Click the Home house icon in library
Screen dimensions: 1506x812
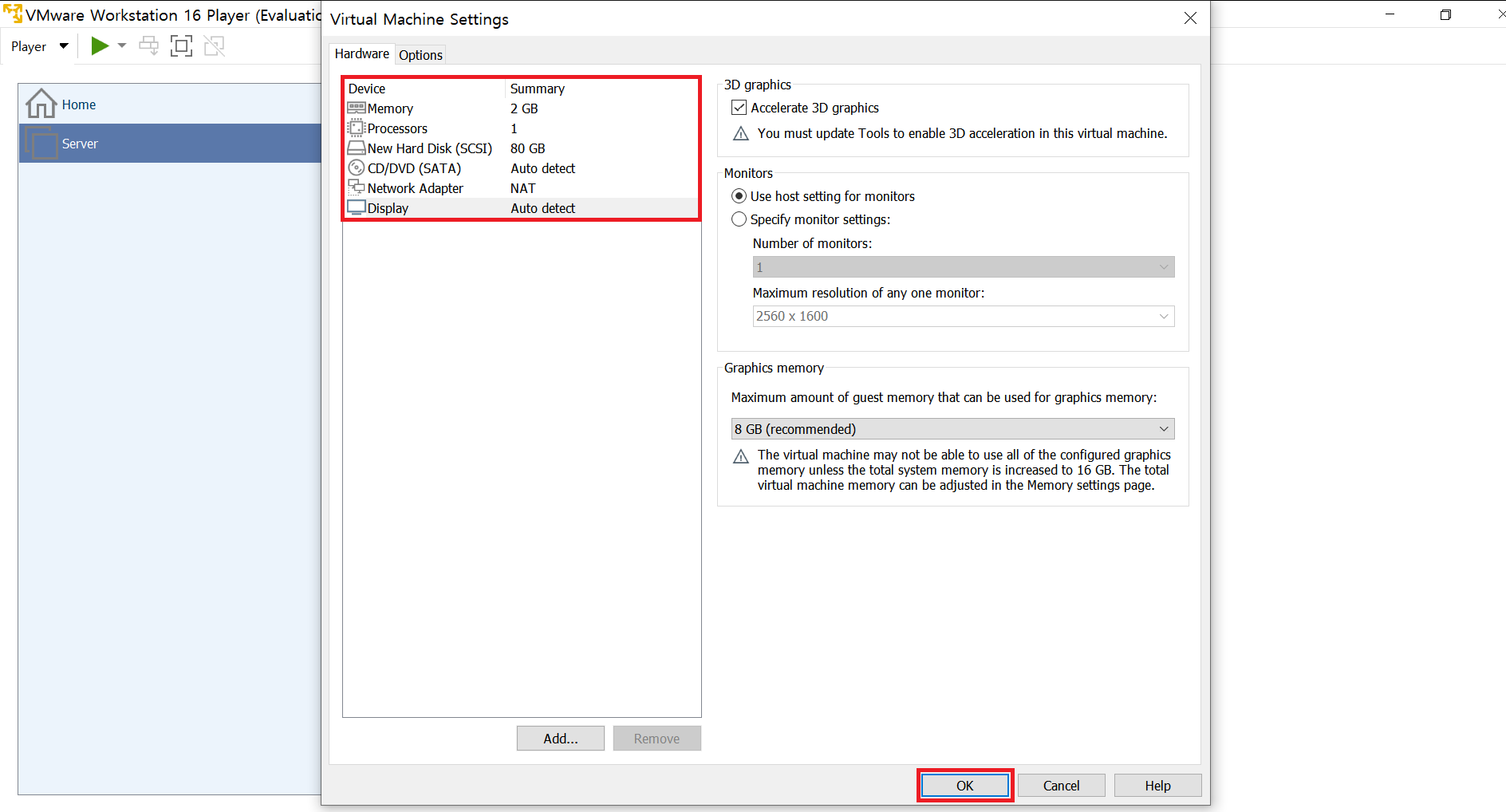coord(41,104)
